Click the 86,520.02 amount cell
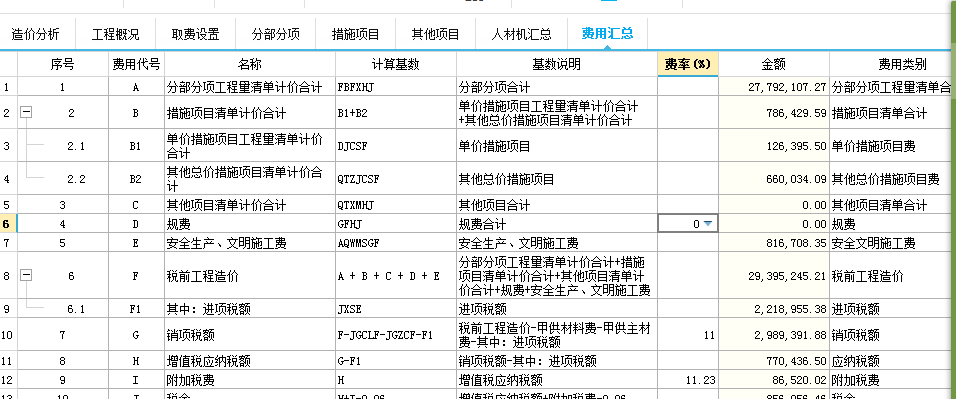Viewport: 956px width, 399px height. tap(774, 379)
